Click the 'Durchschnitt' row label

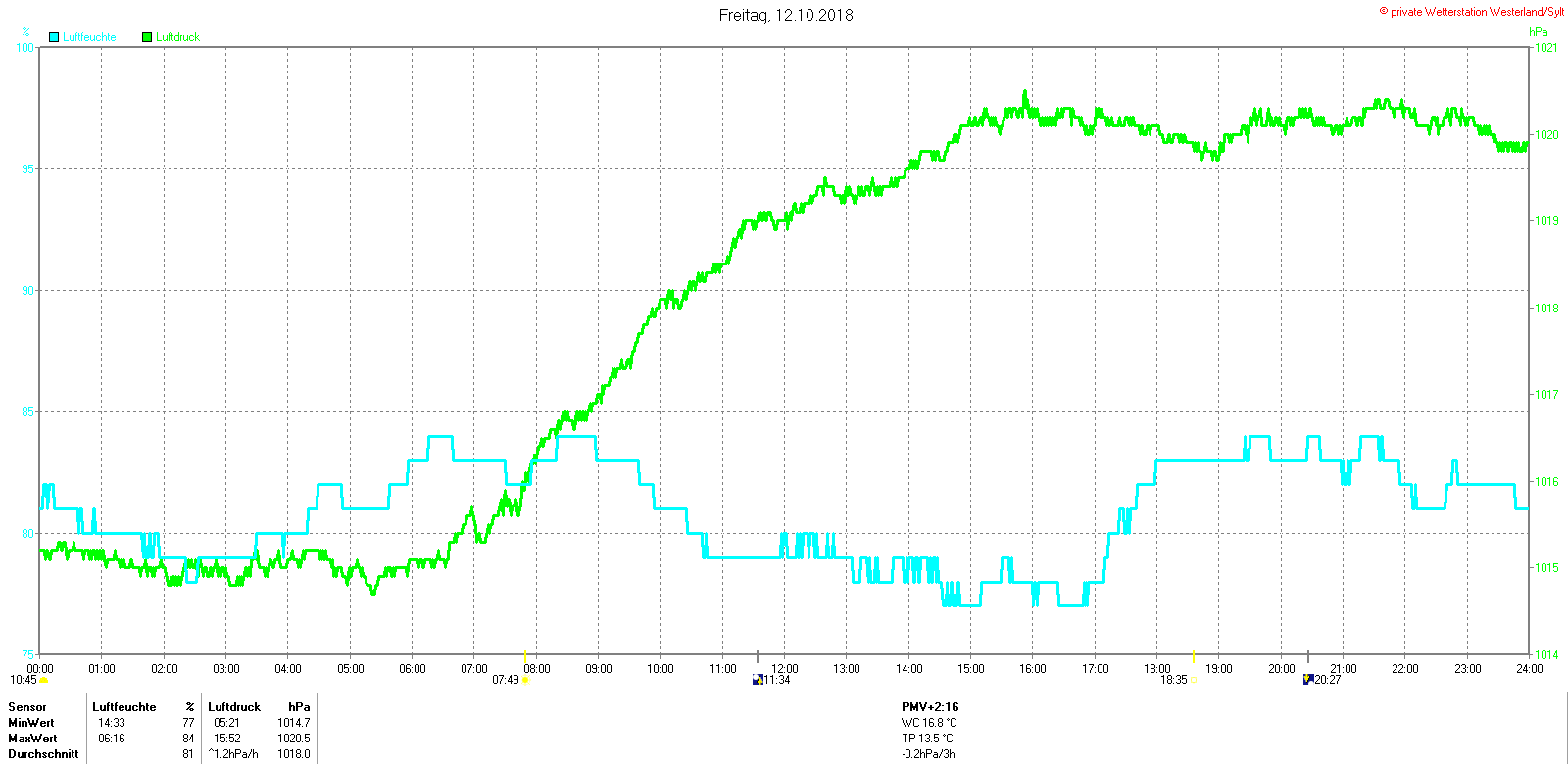(43, 754)
